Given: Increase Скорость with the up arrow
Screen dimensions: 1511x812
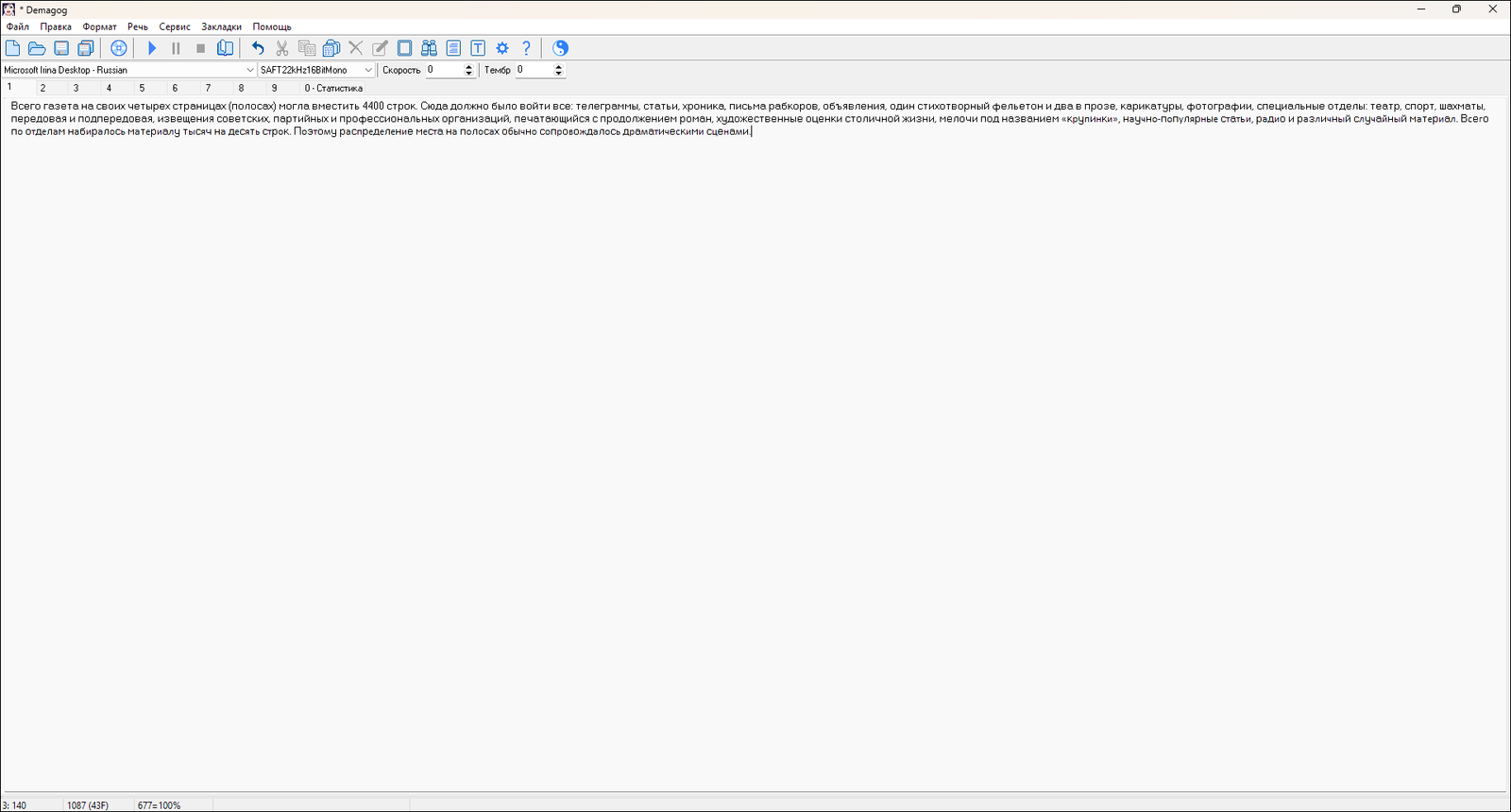Looking at the screenshot, I should [x=469, y=67].
